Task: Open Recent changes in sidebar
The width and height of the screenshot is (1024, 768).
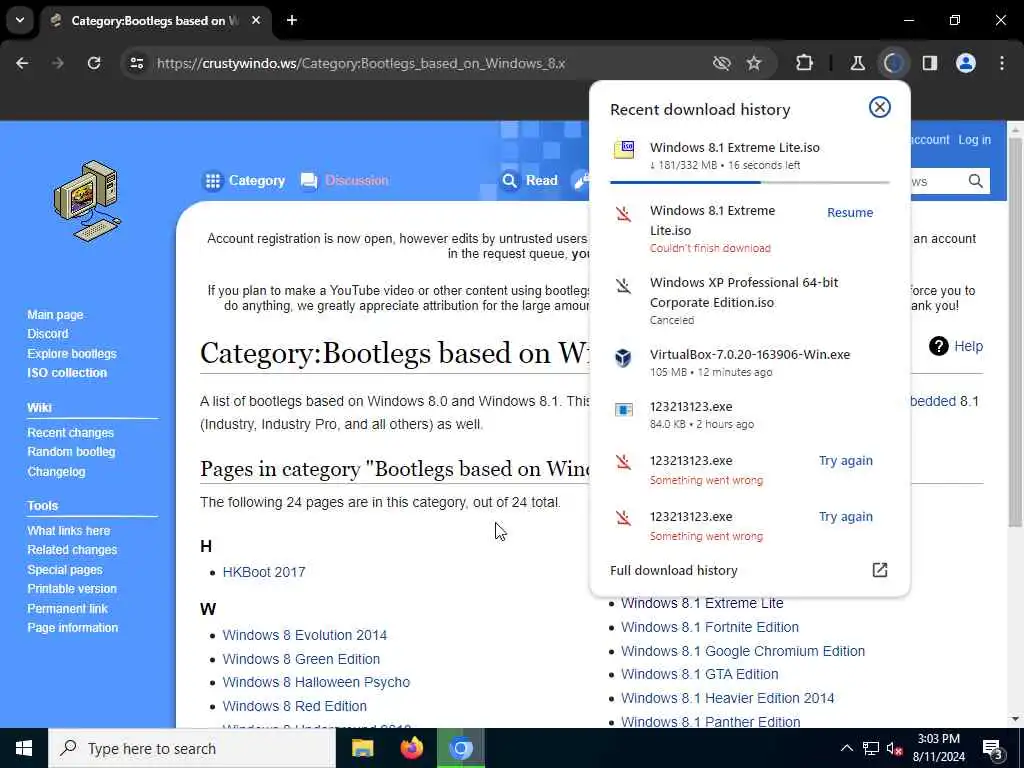Action: [71, 433]
